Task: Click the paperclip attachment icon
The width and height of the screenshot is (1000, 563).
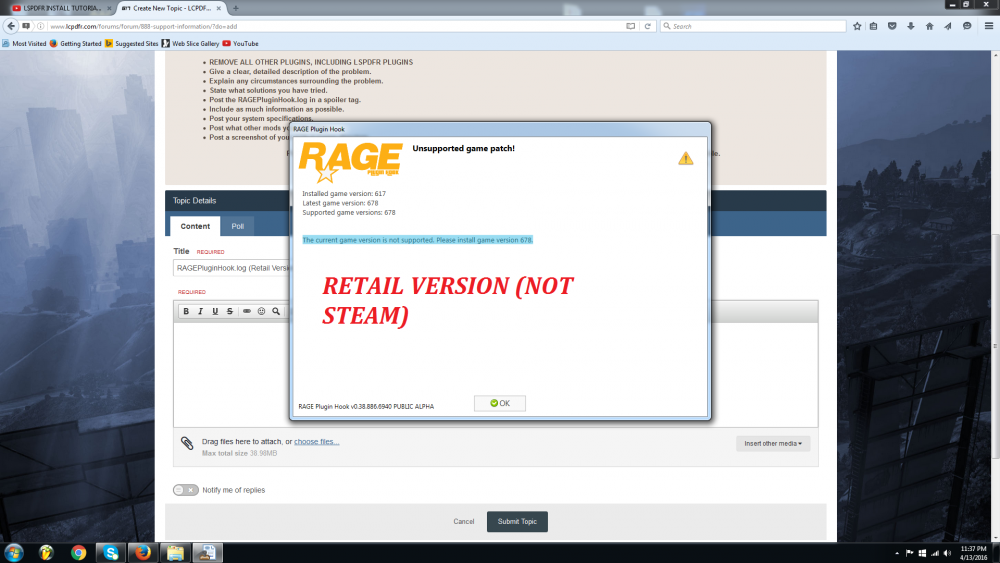Action: click(187, 443)
